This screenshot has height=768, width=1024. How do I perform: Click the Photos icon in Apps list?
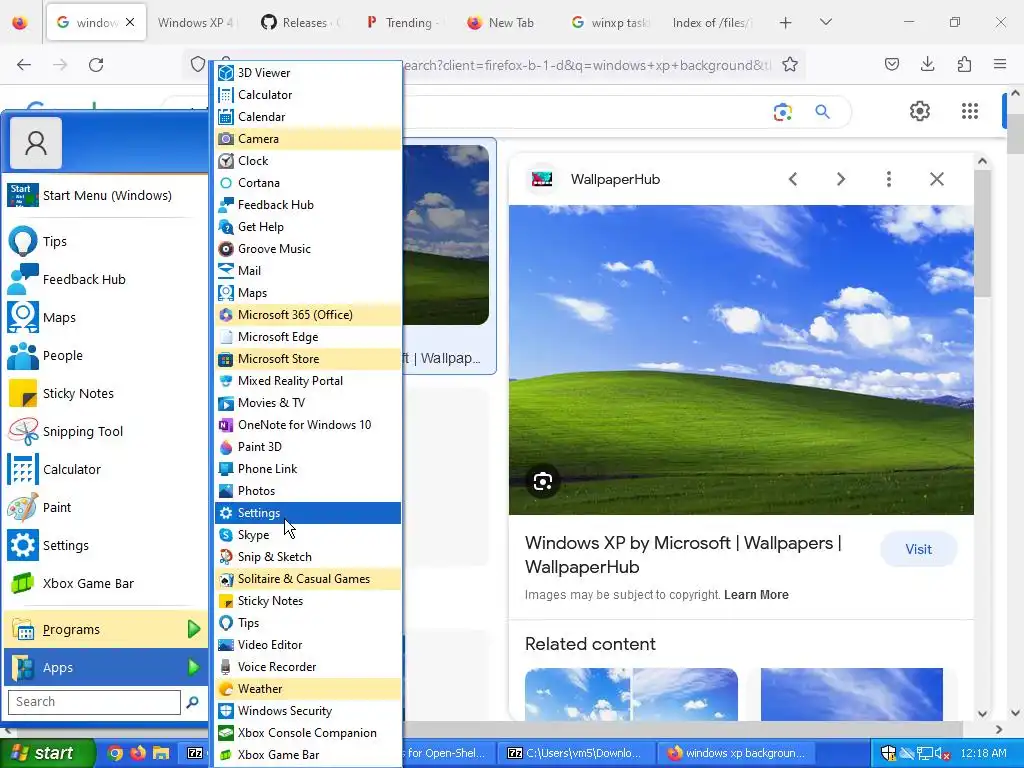226,490
